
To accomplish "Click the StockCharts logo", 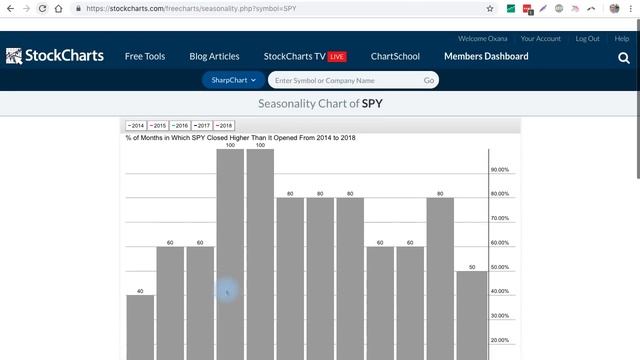I will 55,56.
